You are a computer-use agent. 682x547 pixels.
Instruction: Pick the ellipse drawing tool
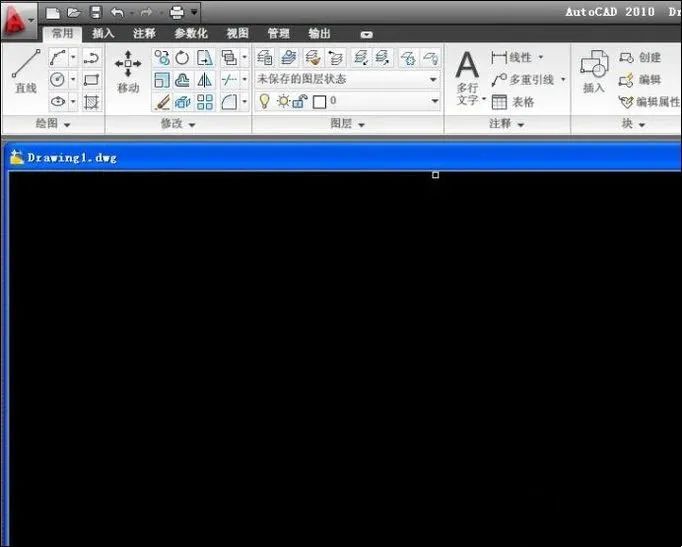[58, 102]
